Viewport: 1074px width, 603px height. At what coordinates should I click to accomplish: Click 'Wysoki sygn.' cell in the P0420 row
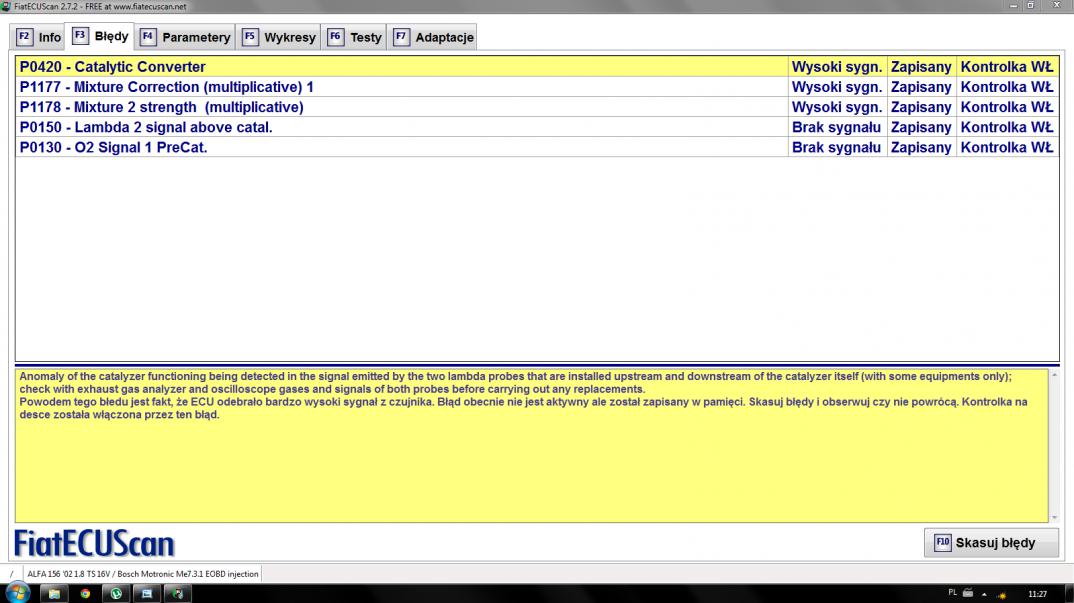[x=837, y=66]
